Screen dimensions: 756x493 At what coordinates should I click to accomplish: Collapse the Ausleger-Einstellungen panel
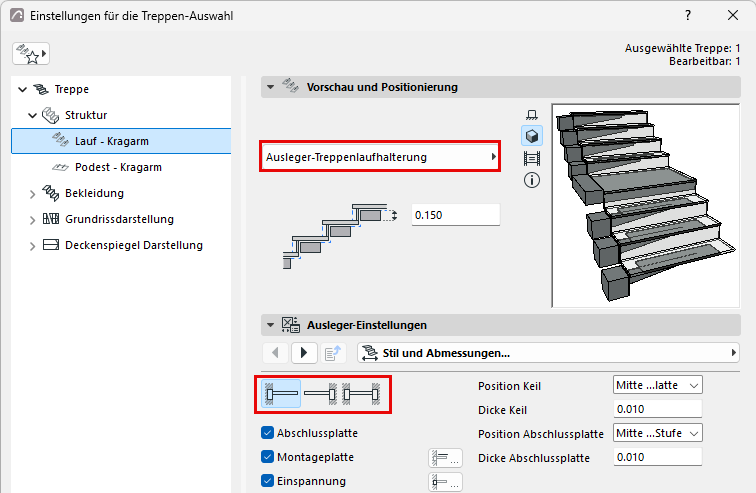click(x=270, y=325)
